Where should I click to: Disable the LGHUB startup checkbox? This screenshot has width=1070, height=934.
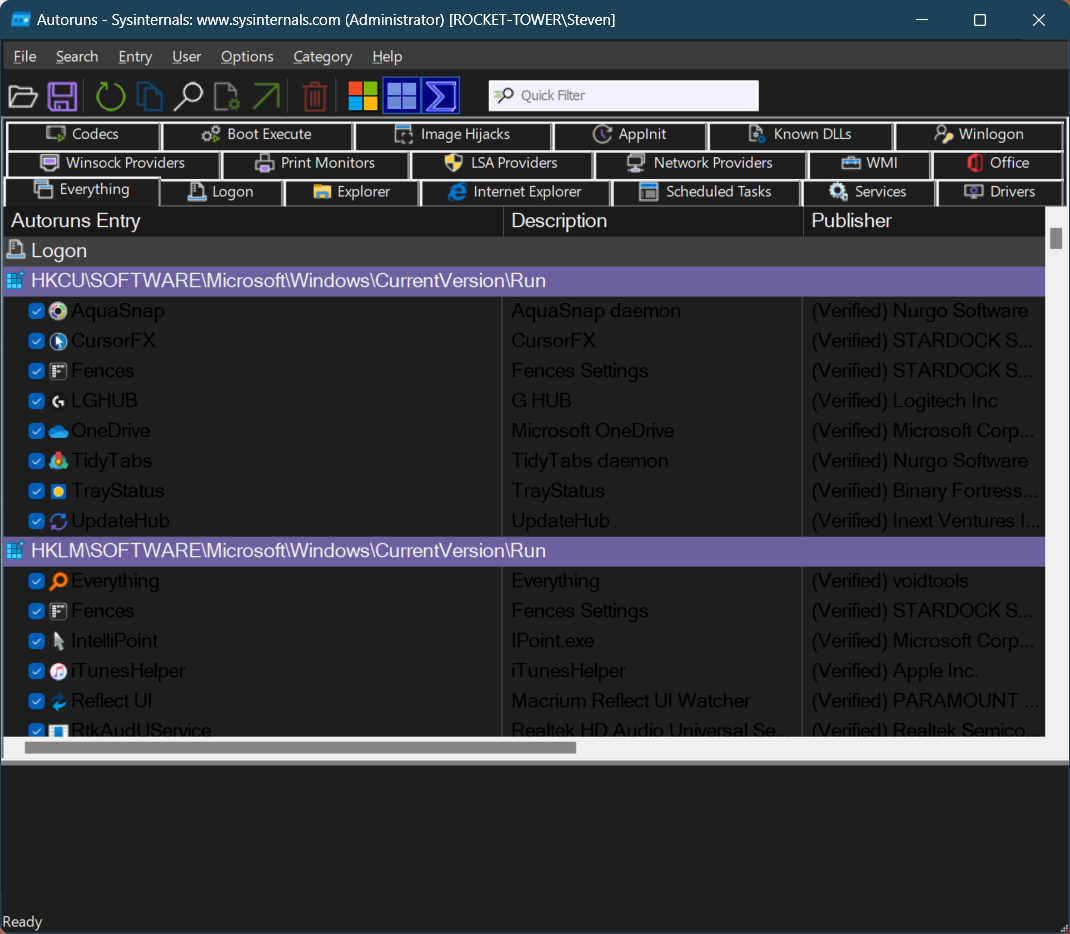36,401
